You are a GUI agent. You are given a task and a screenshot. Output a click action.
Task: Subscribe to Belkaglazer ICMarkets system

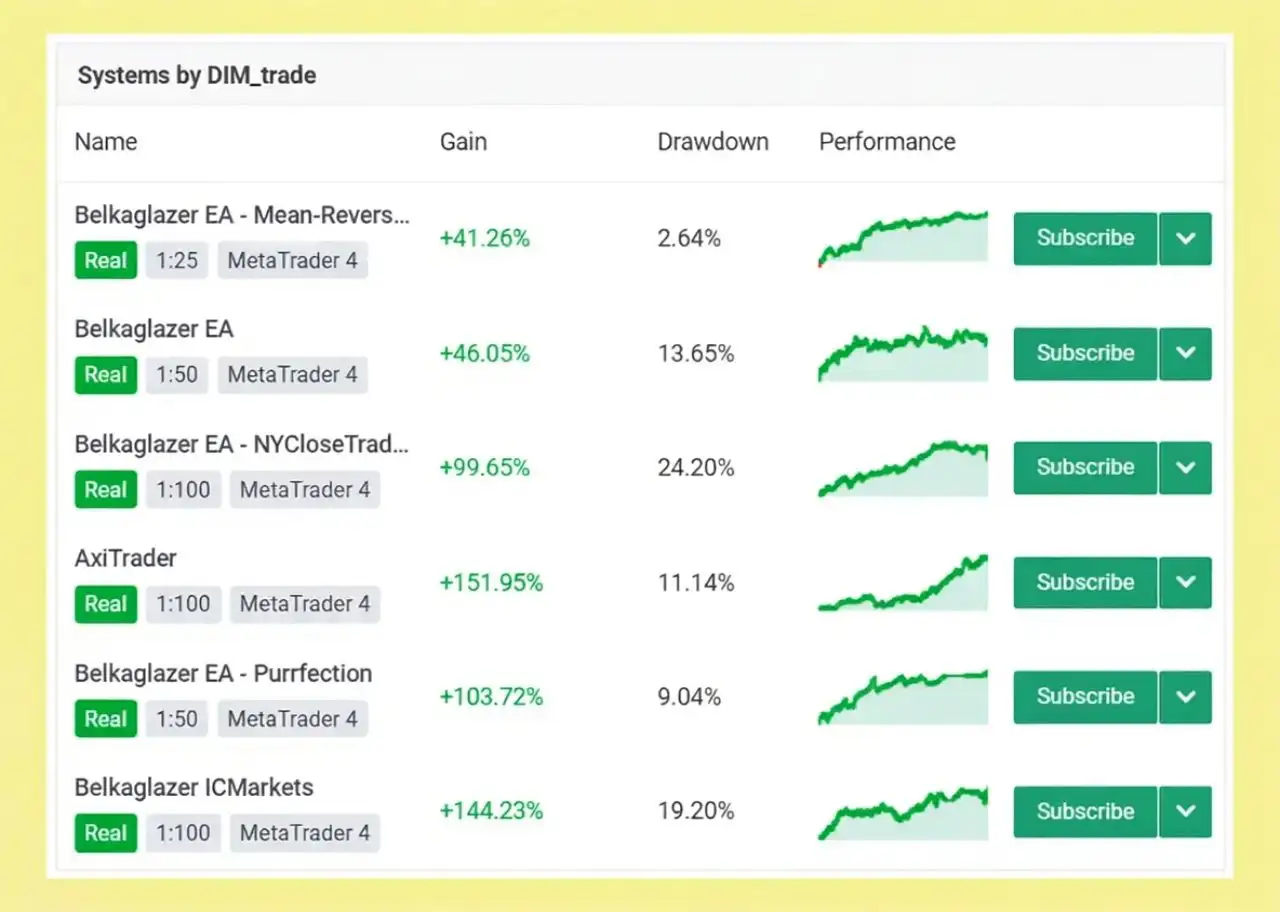[1085, 812]
